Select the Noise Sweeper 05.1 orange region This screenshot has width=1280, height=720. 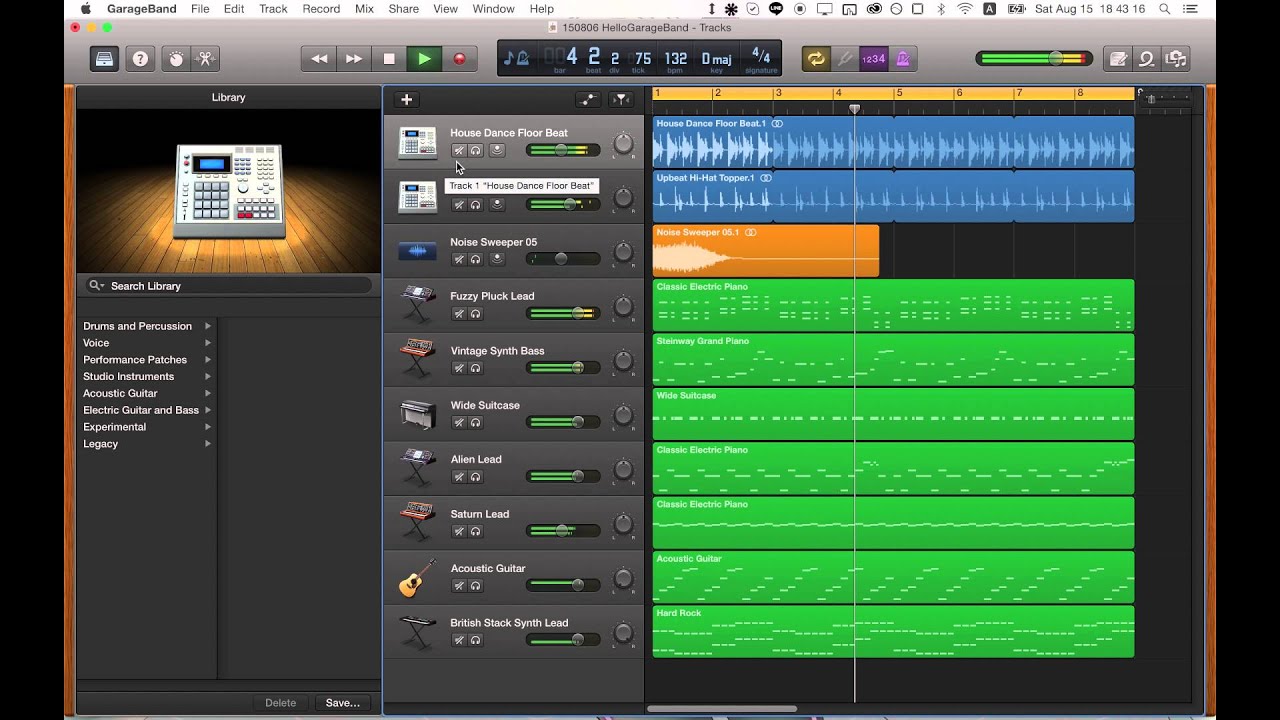[x=766, y=251]
